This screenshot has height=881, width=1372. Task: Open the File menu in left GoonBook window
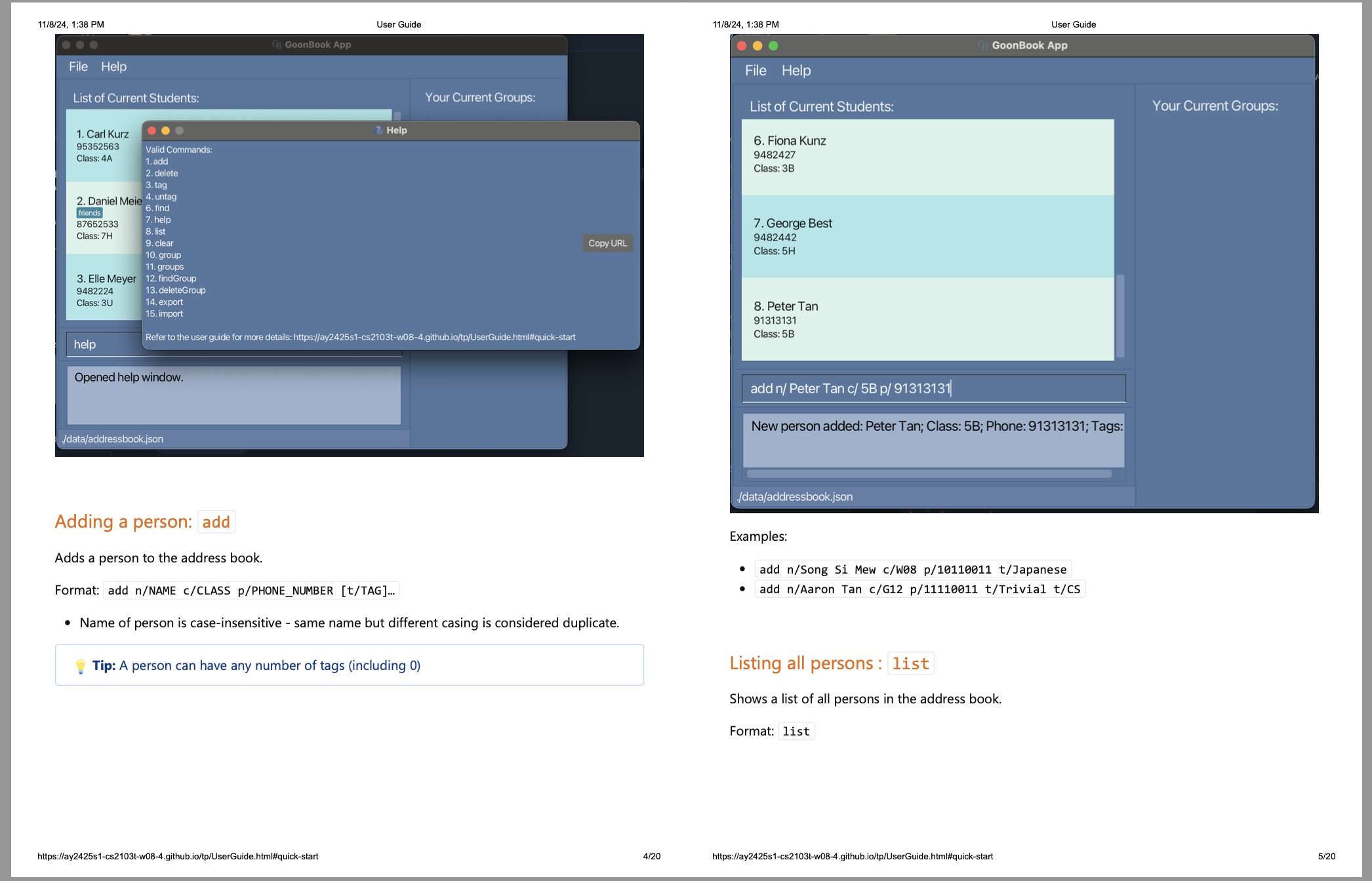tap(78, 66)
